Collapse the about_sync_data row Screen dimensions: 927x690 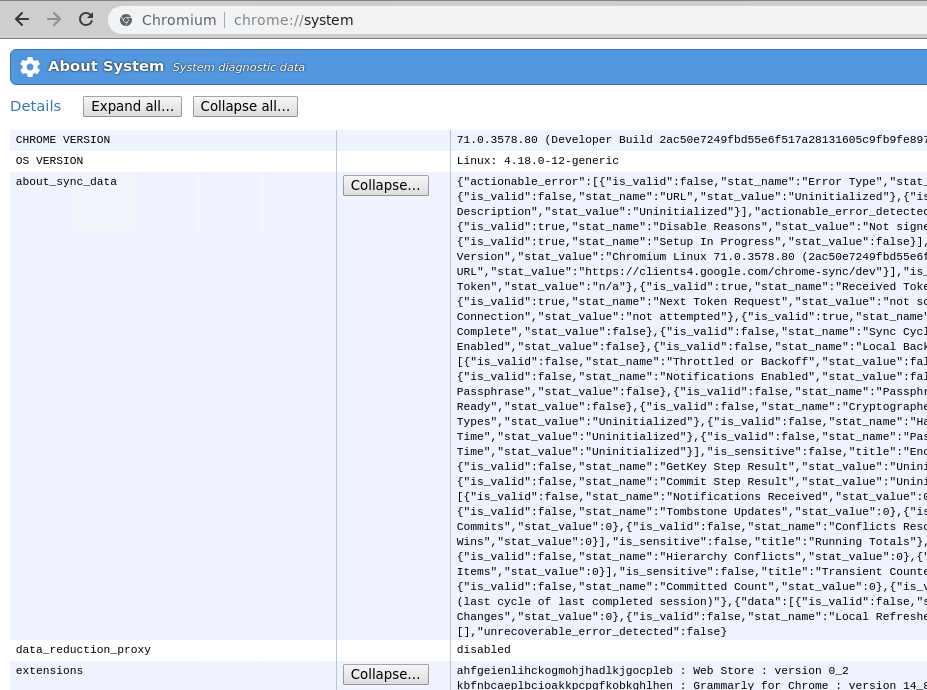pos(385,185)
